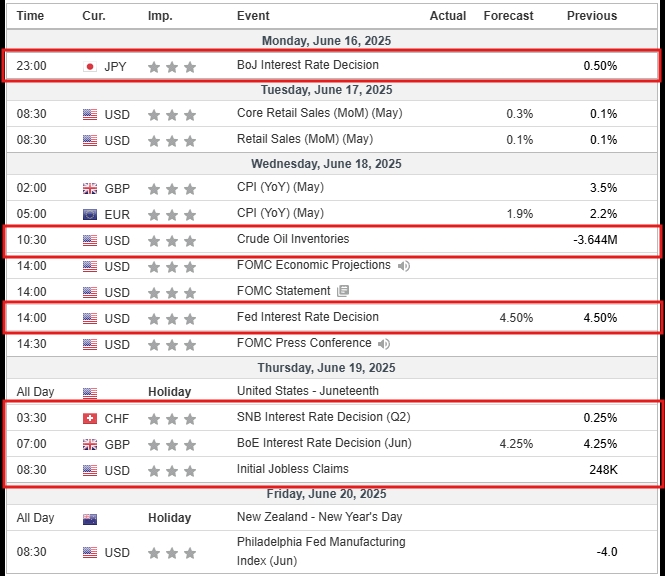This screenshot has width=665, height=576.
Task: Click the EU flag in the EUR row
Action: pyautogui.click(x=90, y=215)
